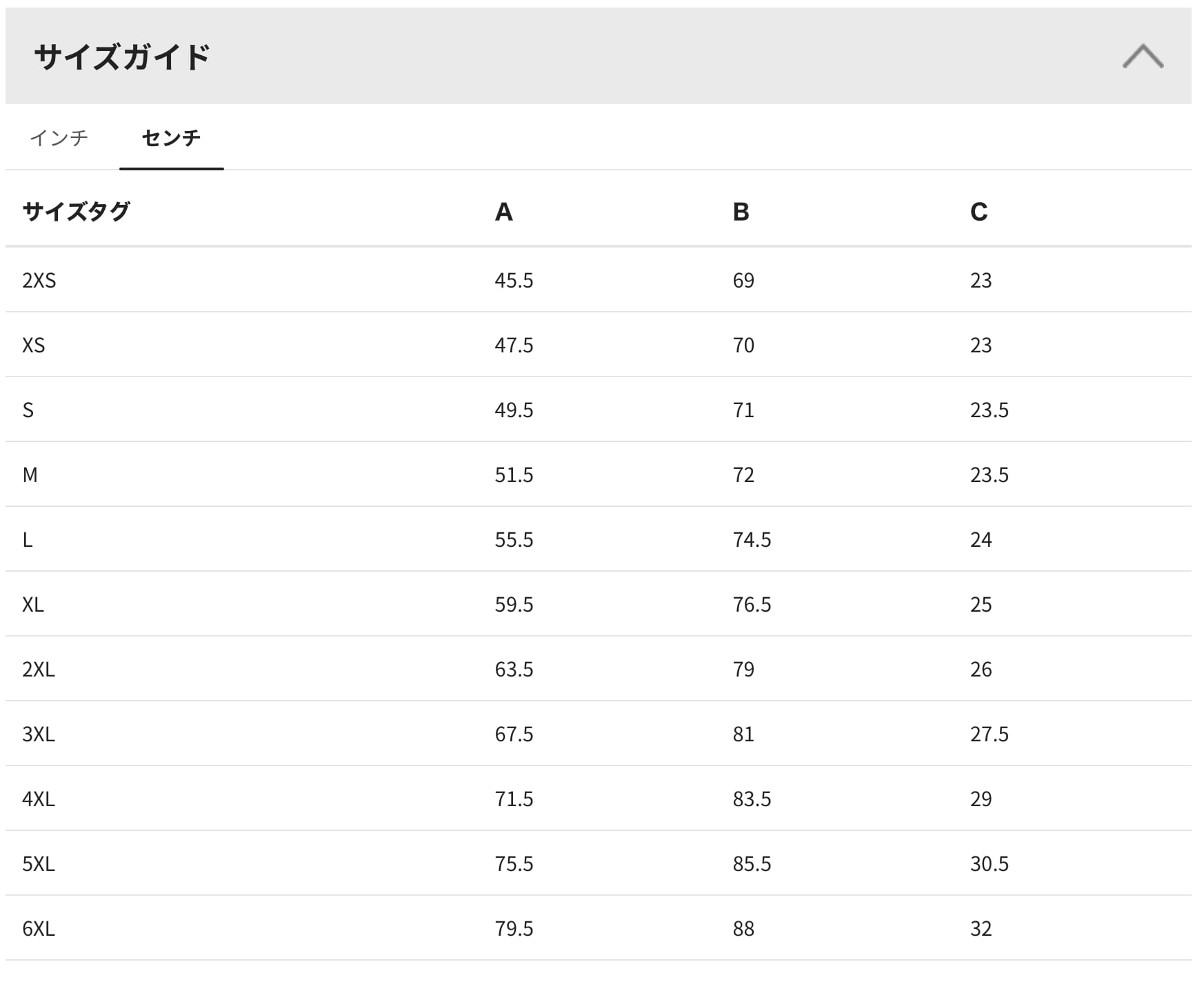Select the センチ tab
This screenshot has height=982, width=1204.
coord(171,138)
